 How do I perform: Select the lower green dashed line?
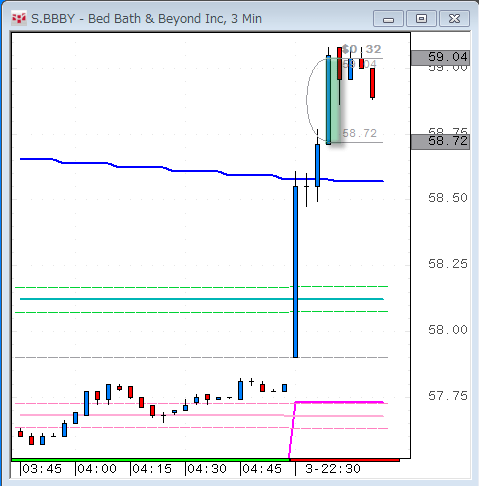(202, 312)
